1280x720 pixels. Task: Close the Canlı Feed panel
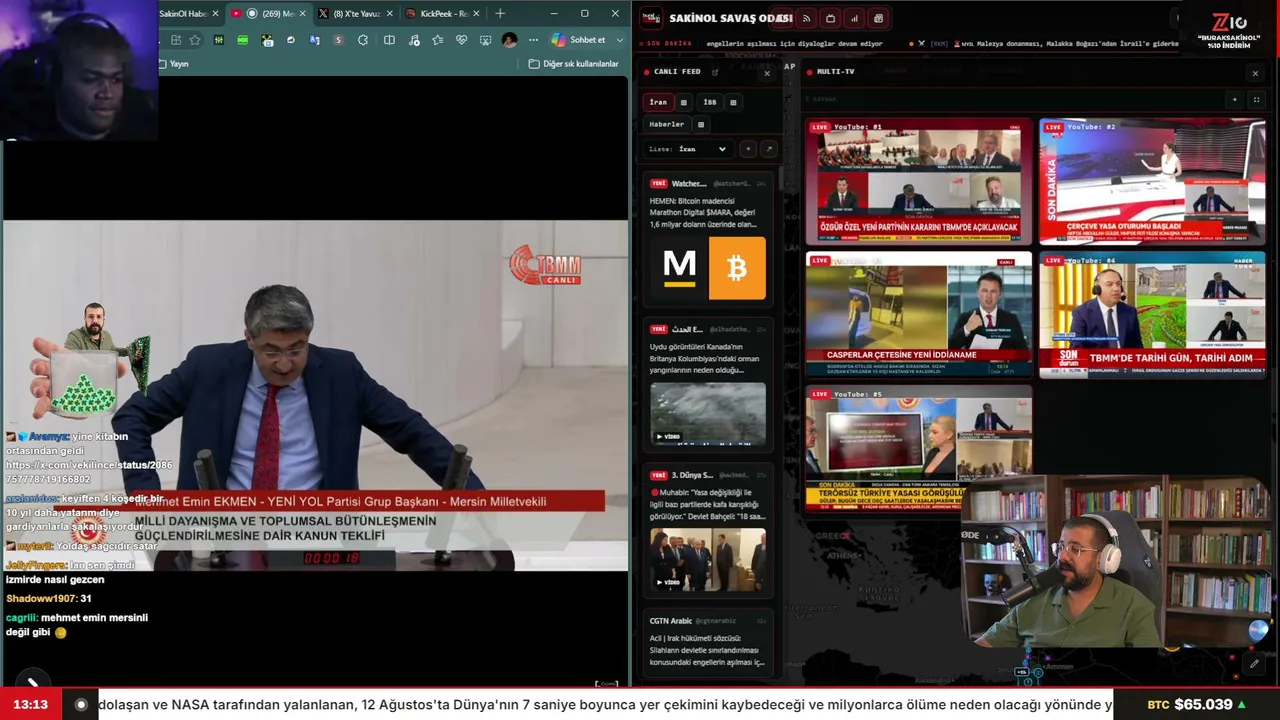(767, 73)
